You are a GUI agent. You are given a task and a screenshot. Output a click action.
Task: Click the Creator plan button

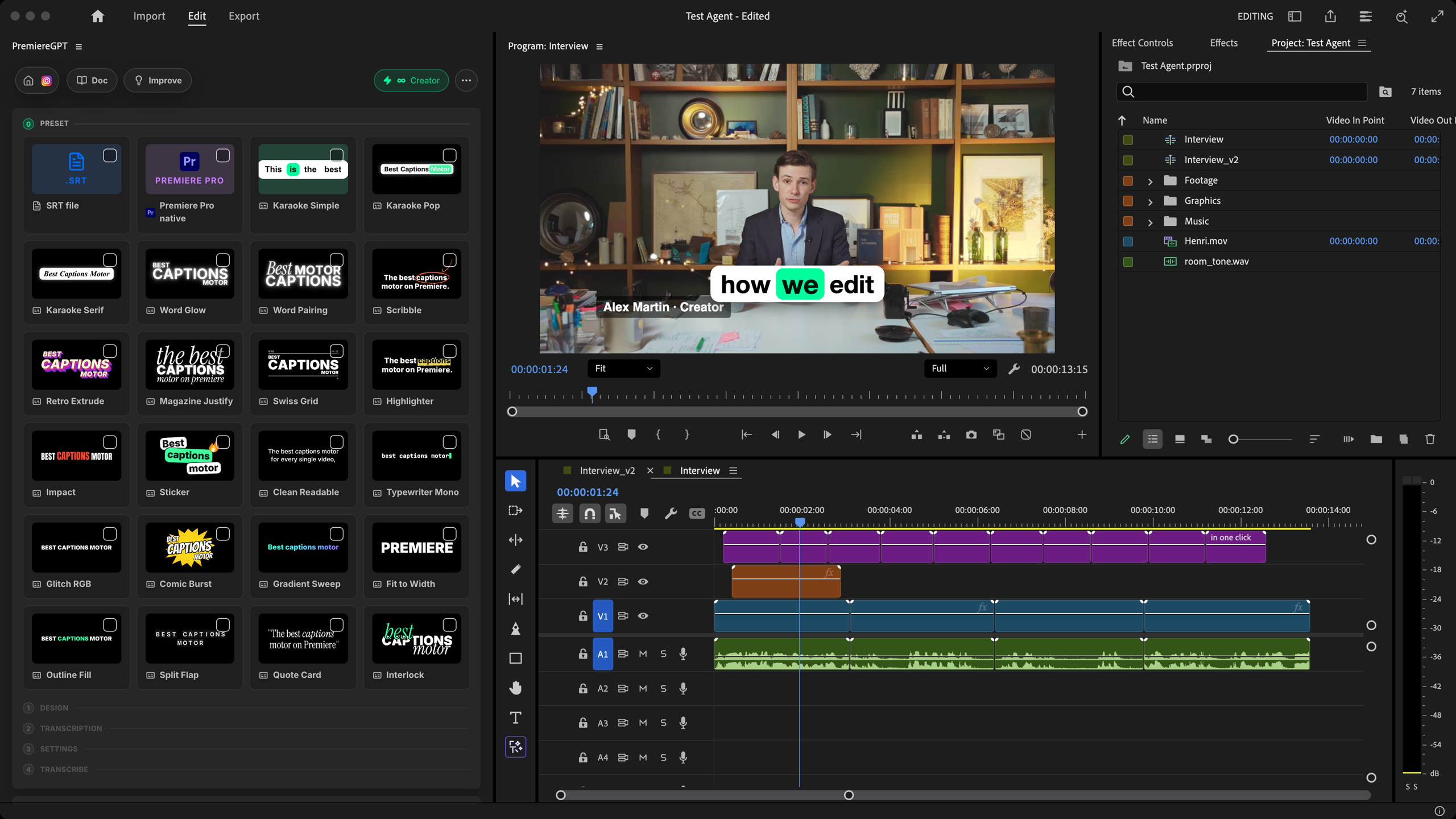411,80
